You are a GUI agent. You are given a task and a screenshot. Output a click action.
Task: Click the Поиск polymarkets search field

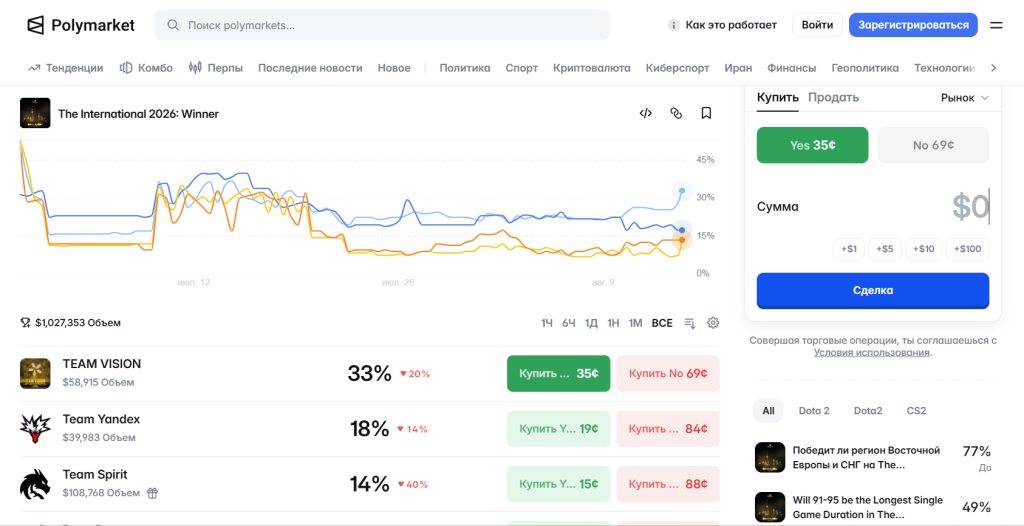click(x=382, y=25)
